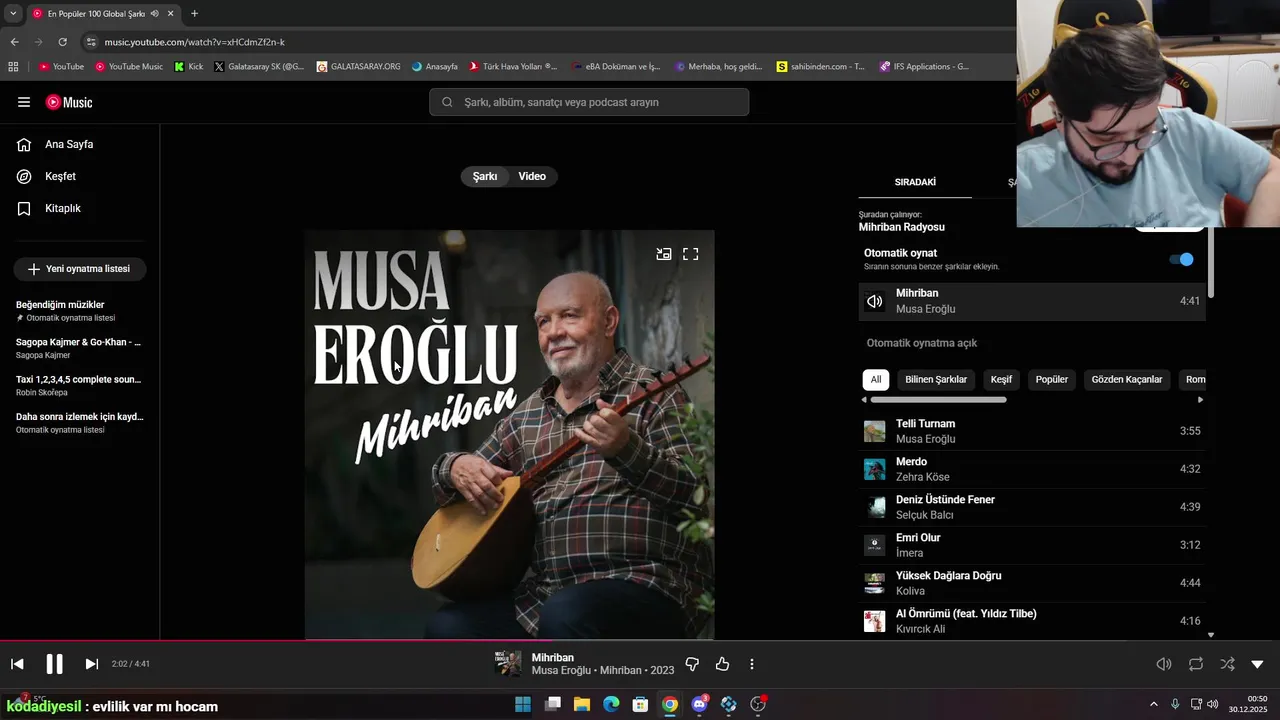Open Discord from the taskbar
The height and width of the screenshot is (720, 1280).
(x=699, y=705)
